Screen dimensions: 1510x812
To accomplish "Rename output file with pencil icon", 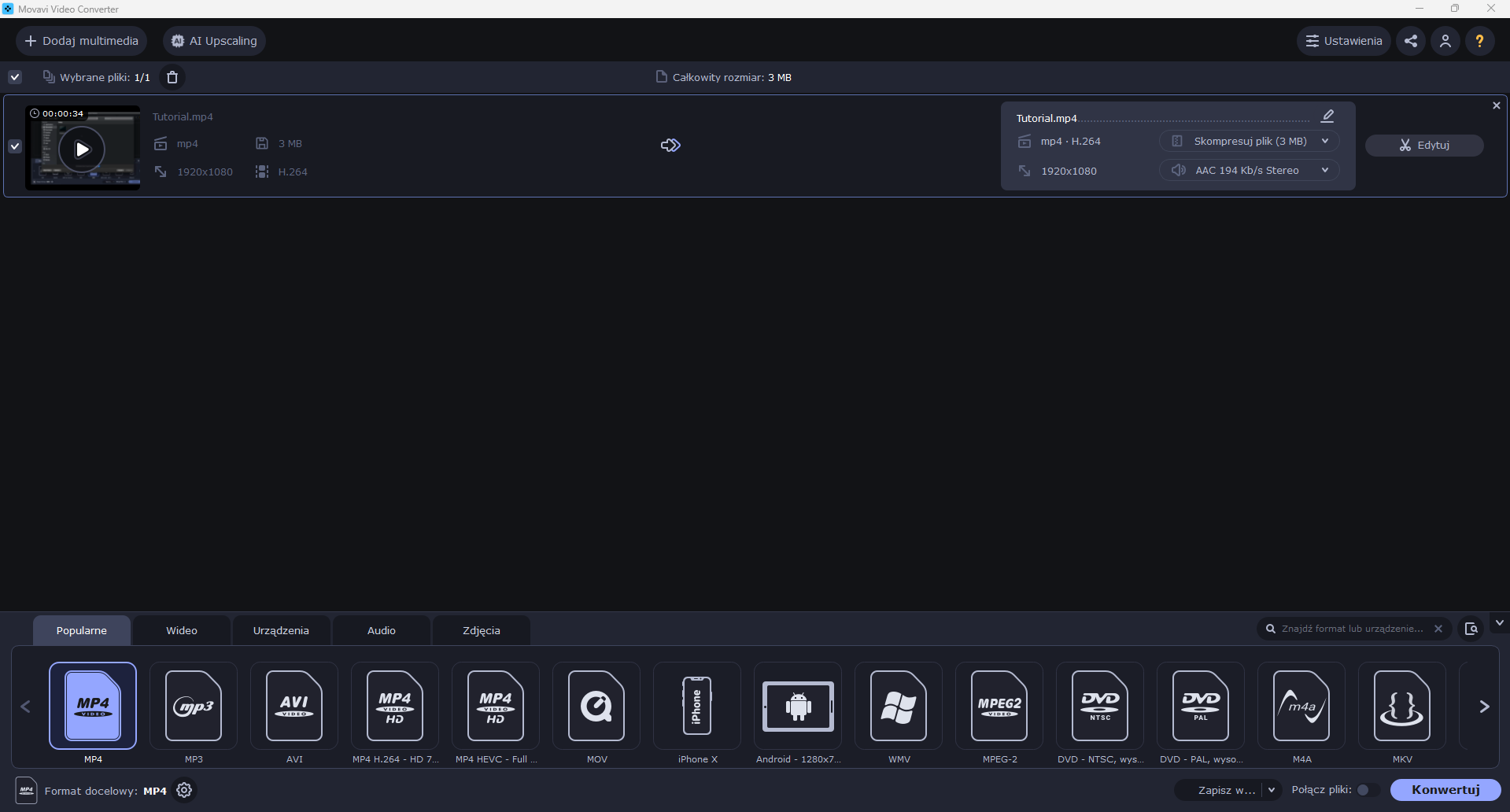I will tap(1327, 116).
